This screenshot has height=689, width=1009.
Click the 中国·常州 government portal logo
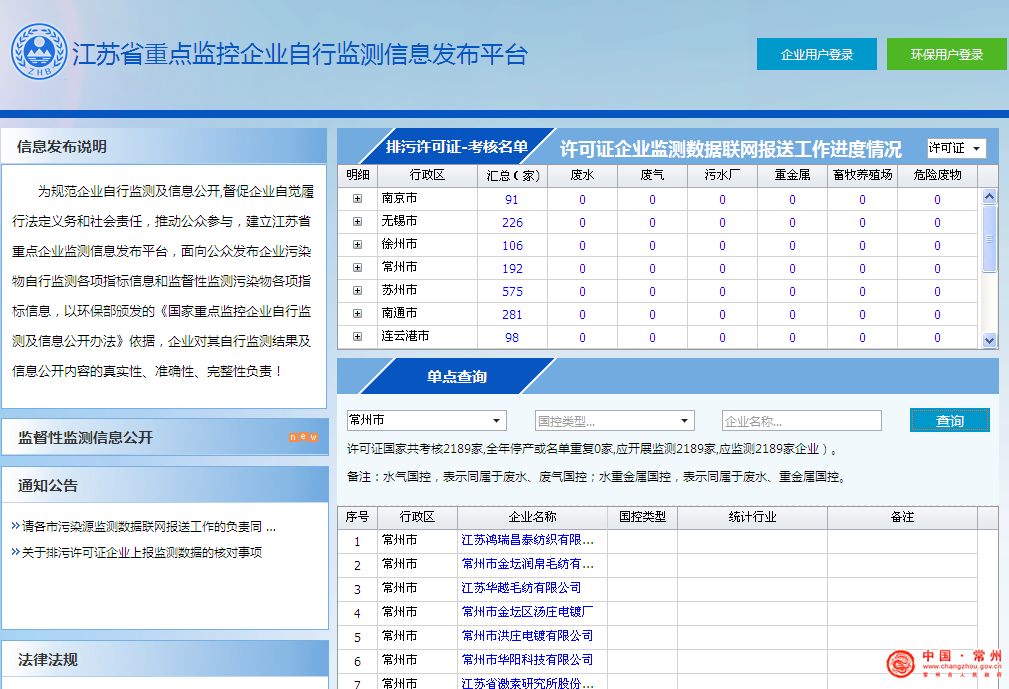[944, 663]
